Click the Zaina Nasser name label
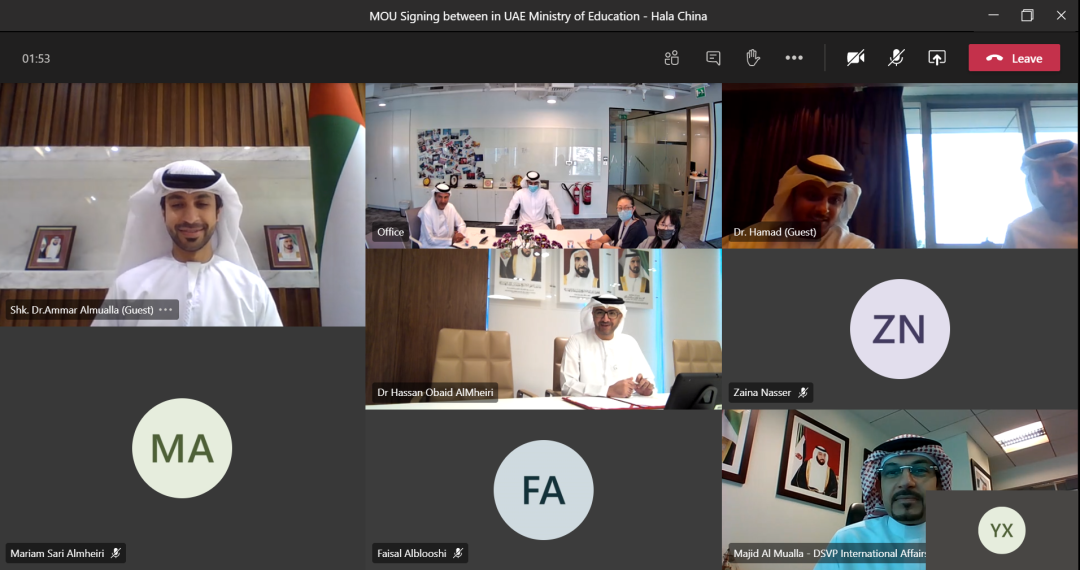 [762, 392]
